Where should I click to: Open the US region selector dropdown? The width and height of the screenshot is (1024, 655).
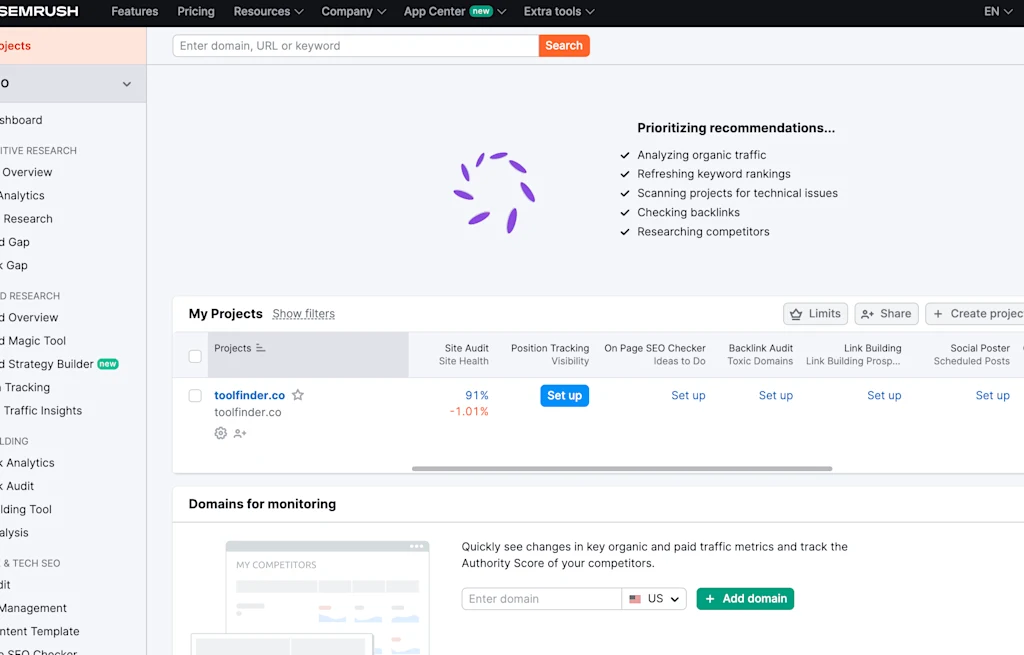coord(654,598)
